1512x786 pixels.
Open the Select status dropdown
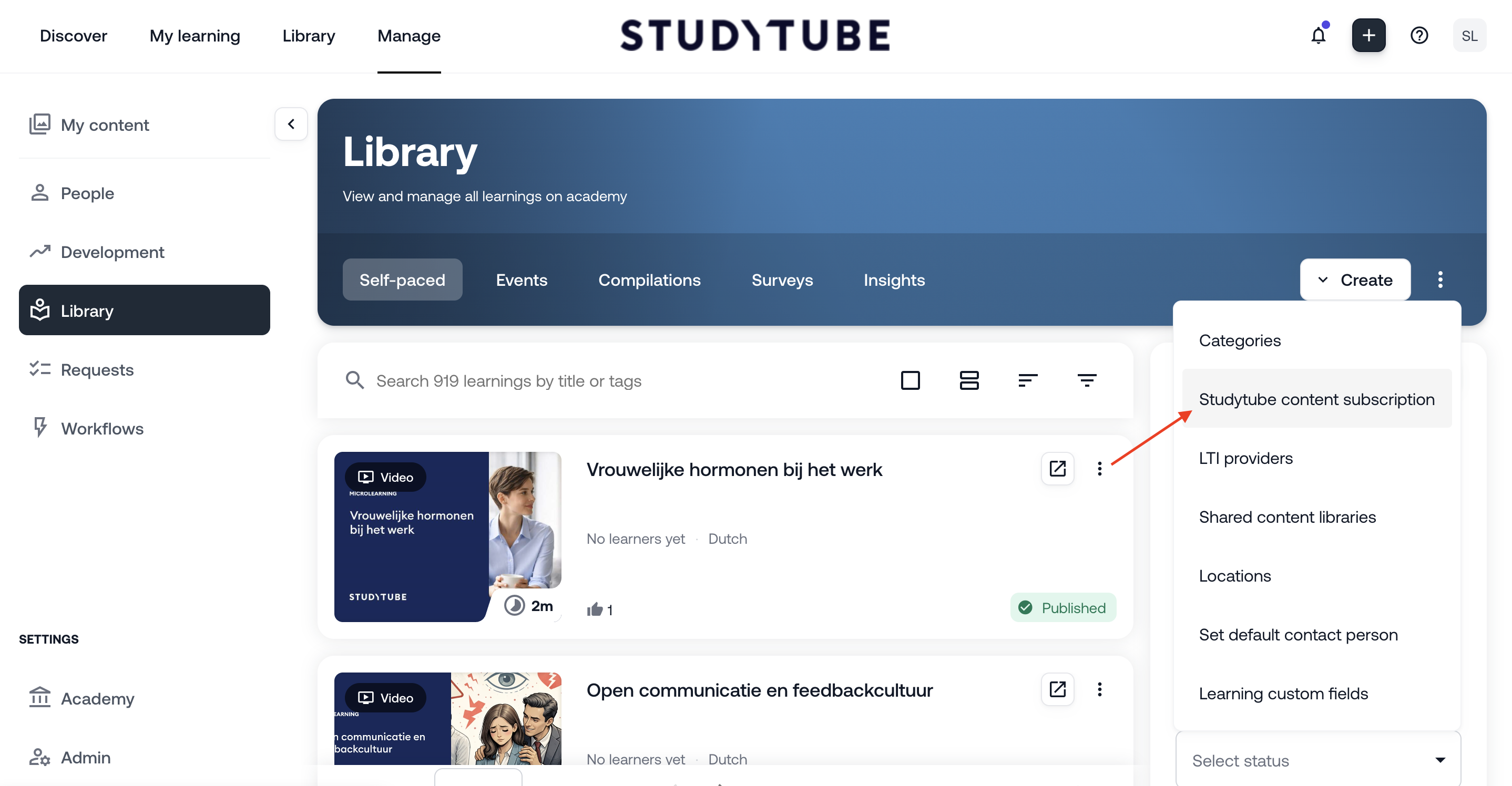pyautogui.click(x=1317, y=760)
